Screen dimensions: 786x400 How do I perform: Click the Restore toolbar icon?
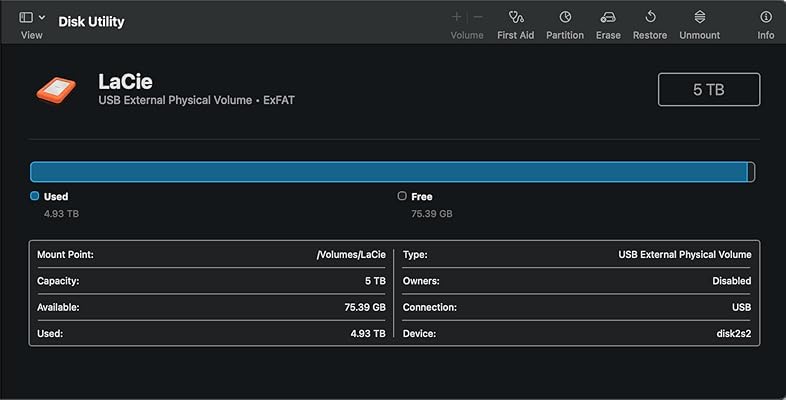tap(650, 18)
